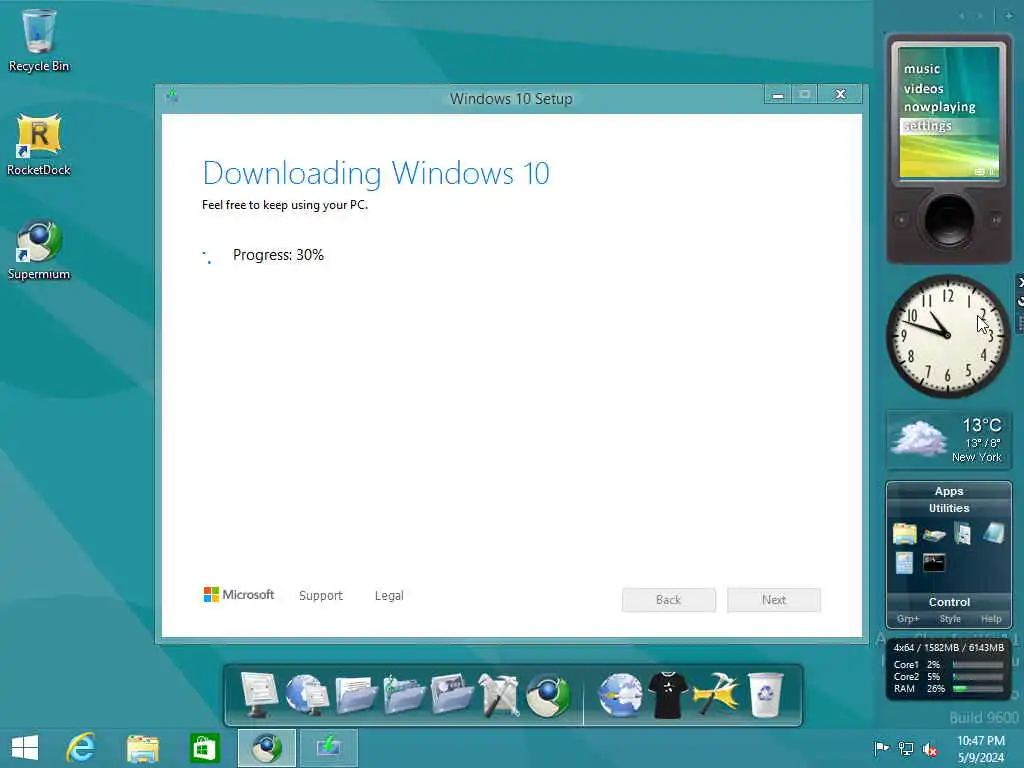Open Recycle Bin on the desktop

[39, 40]
